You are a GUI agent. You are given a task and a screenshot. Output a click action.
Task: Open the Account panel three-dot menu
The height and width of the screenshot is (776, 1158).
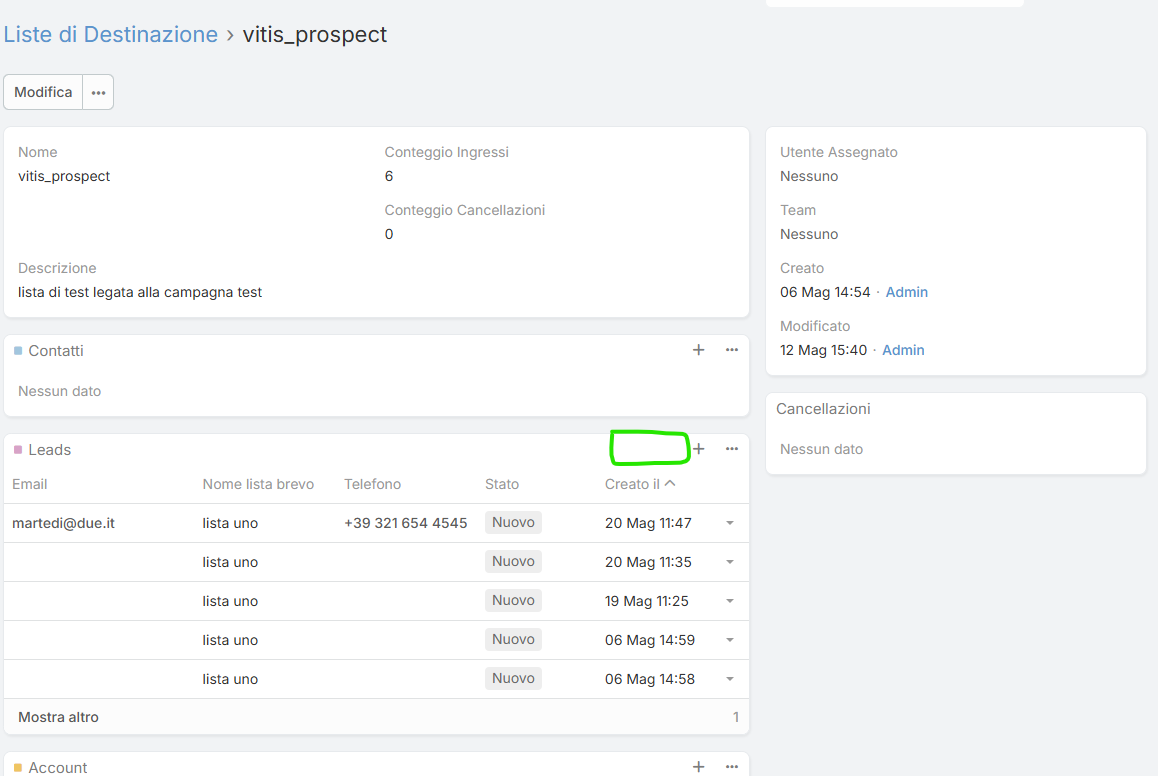point(732,766)
